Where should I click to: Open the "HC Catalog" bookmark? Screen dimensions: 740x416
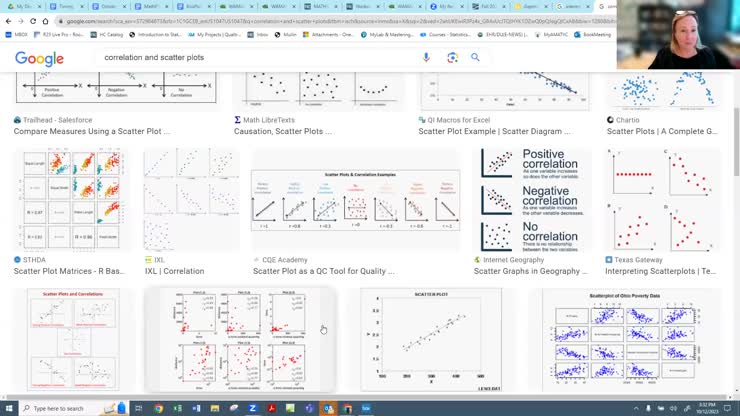(x=111, y=34)
